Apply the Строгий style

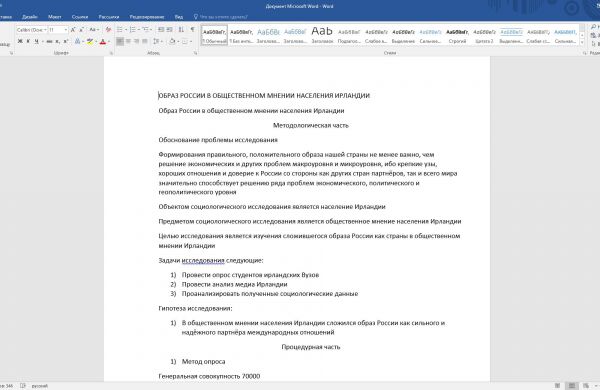(x=457, y=36)
